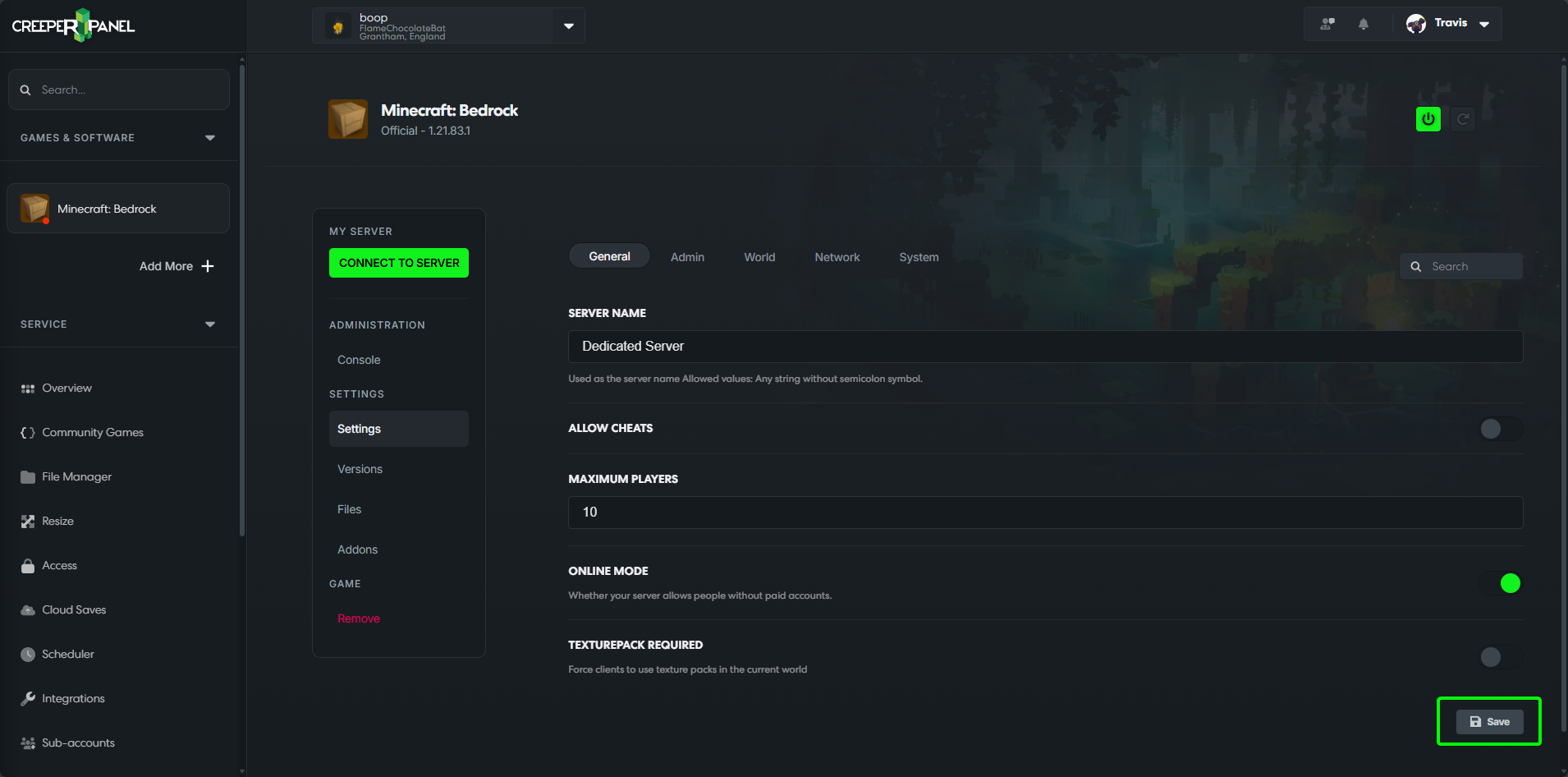Screen dimensions: 1568x777
Task: Open the Integrations wrench icon
Action: (27, 698)
